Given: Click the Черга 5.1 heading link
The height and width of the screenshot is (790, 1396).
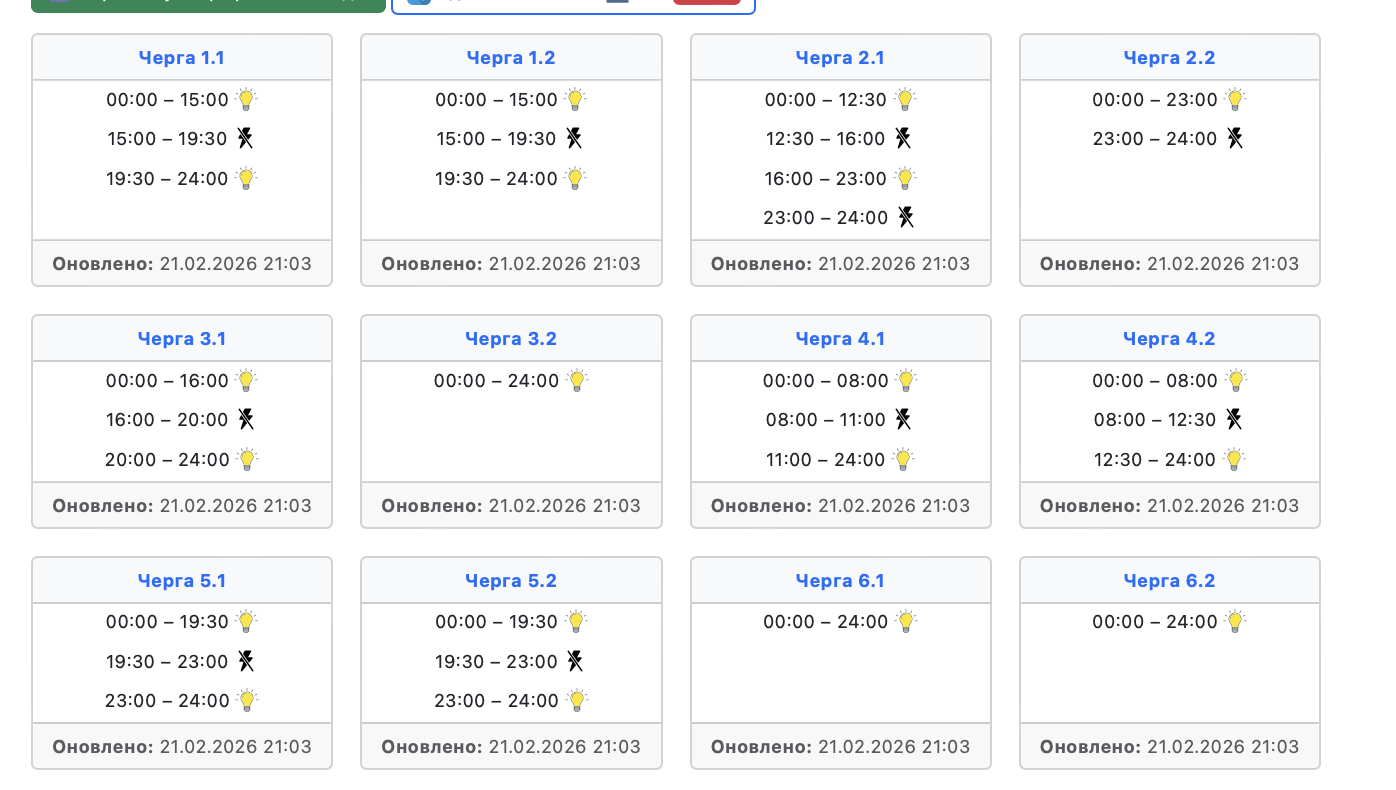Looking at the screenshot, I should pyautogui.click(x=181, y=581).
